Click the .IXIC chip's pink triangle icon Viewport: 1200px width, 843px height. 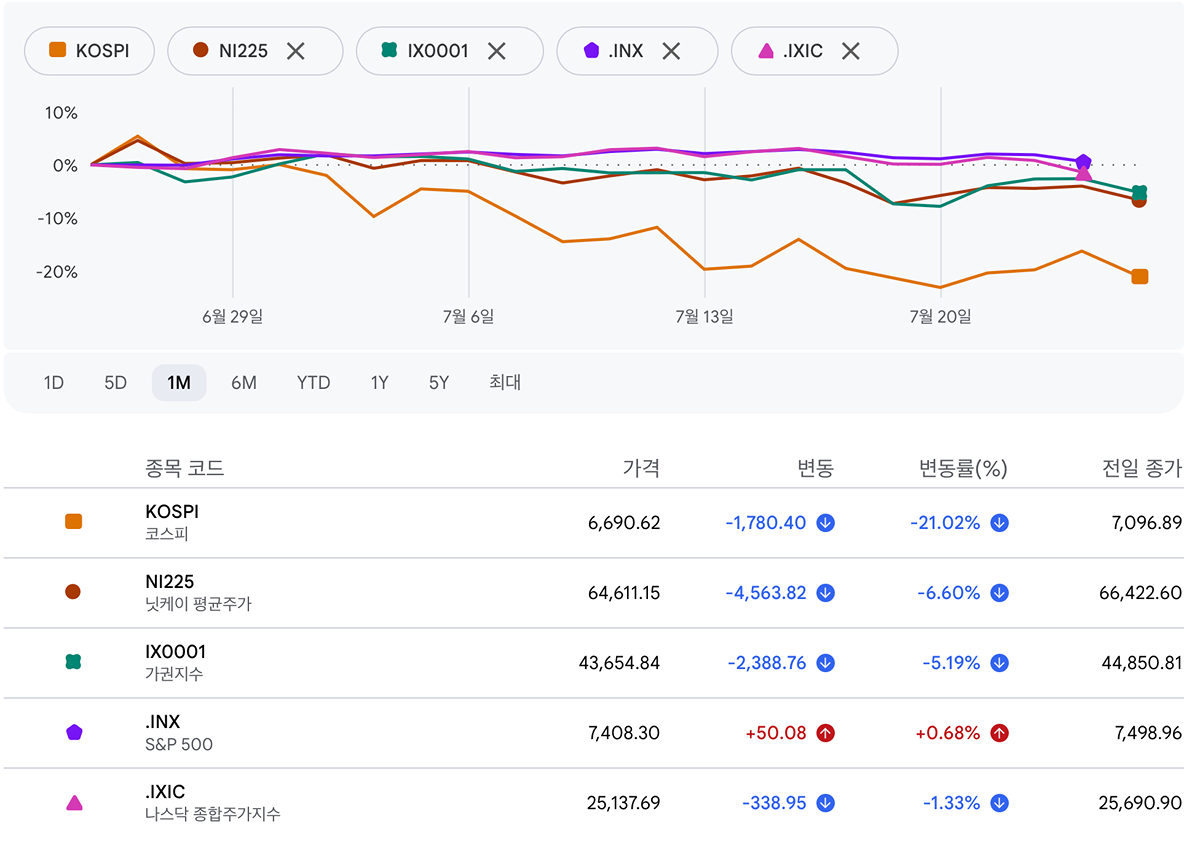tap(766, 51)
